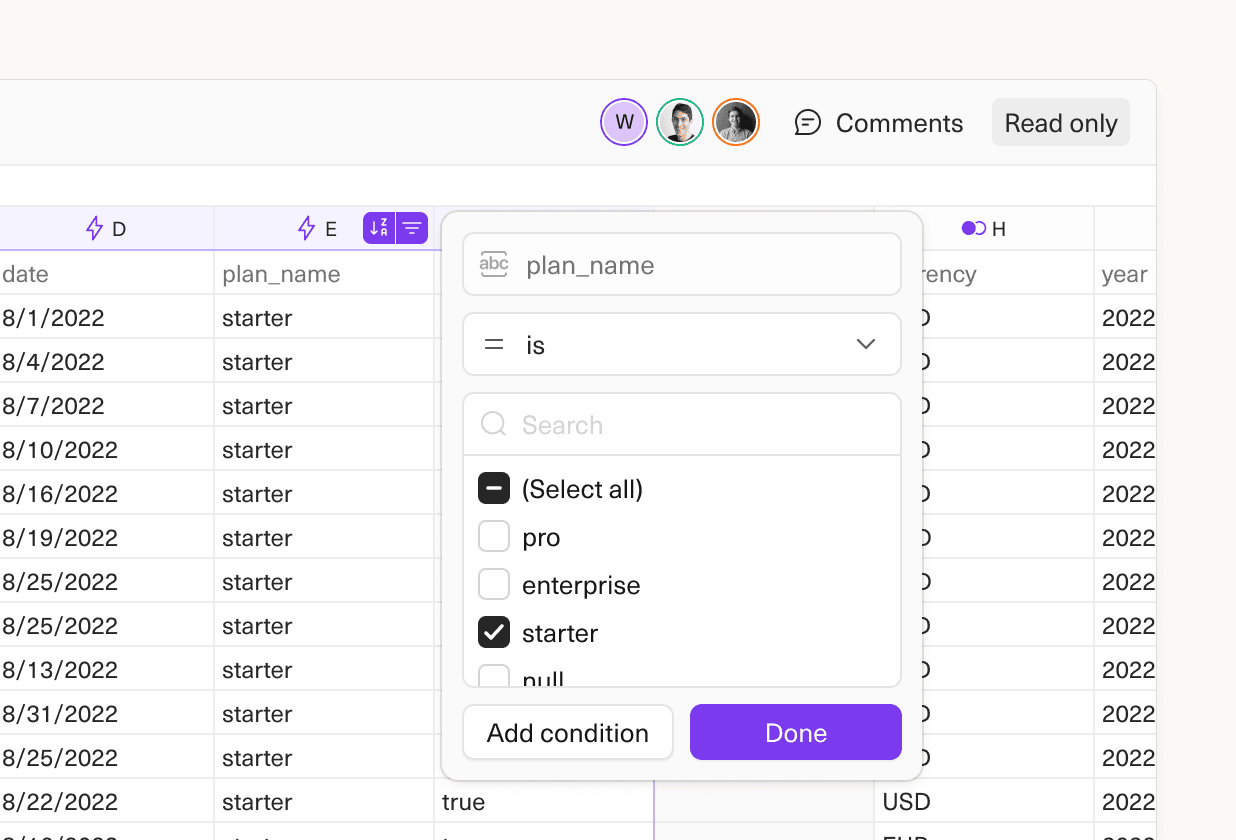Click the toggle icon in column H header

pos(973,229)
